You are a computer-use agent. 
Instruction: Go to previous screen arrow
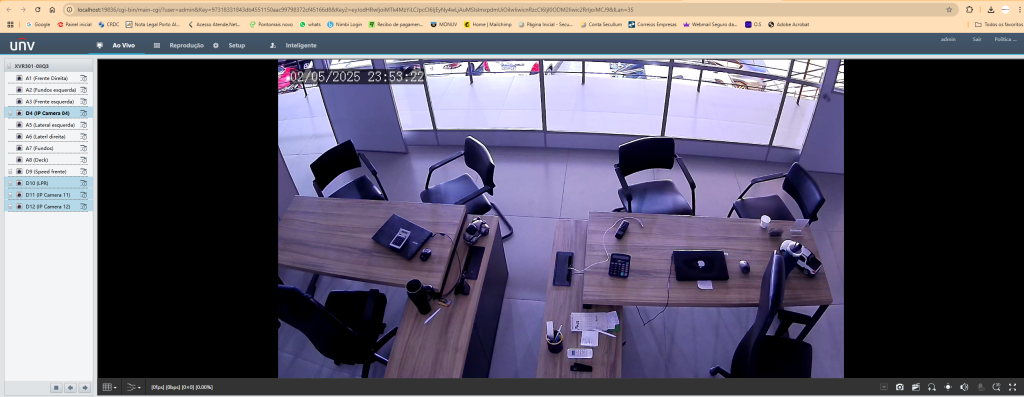pyautogui.click(x=71, y=388)
